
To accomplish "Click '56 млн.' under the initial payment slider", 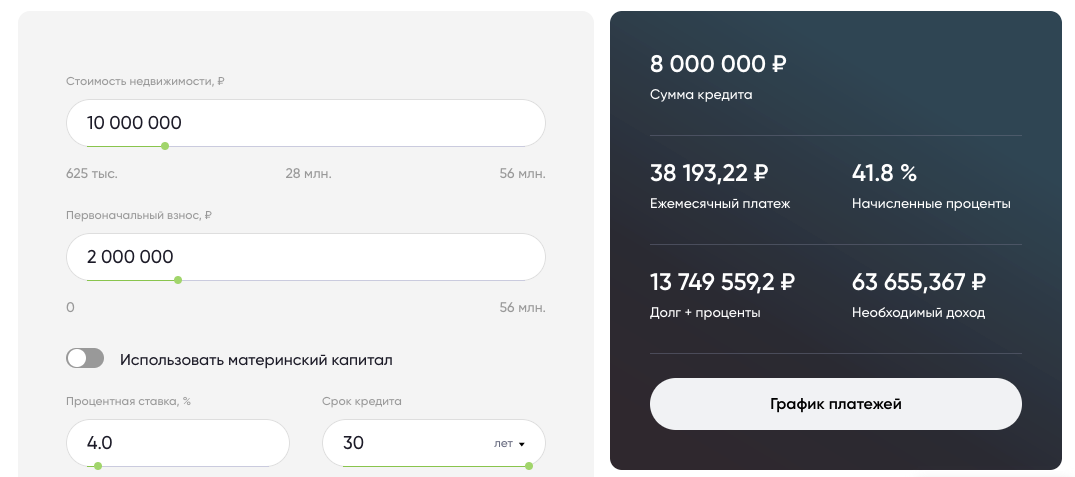I will pos(522,307).
